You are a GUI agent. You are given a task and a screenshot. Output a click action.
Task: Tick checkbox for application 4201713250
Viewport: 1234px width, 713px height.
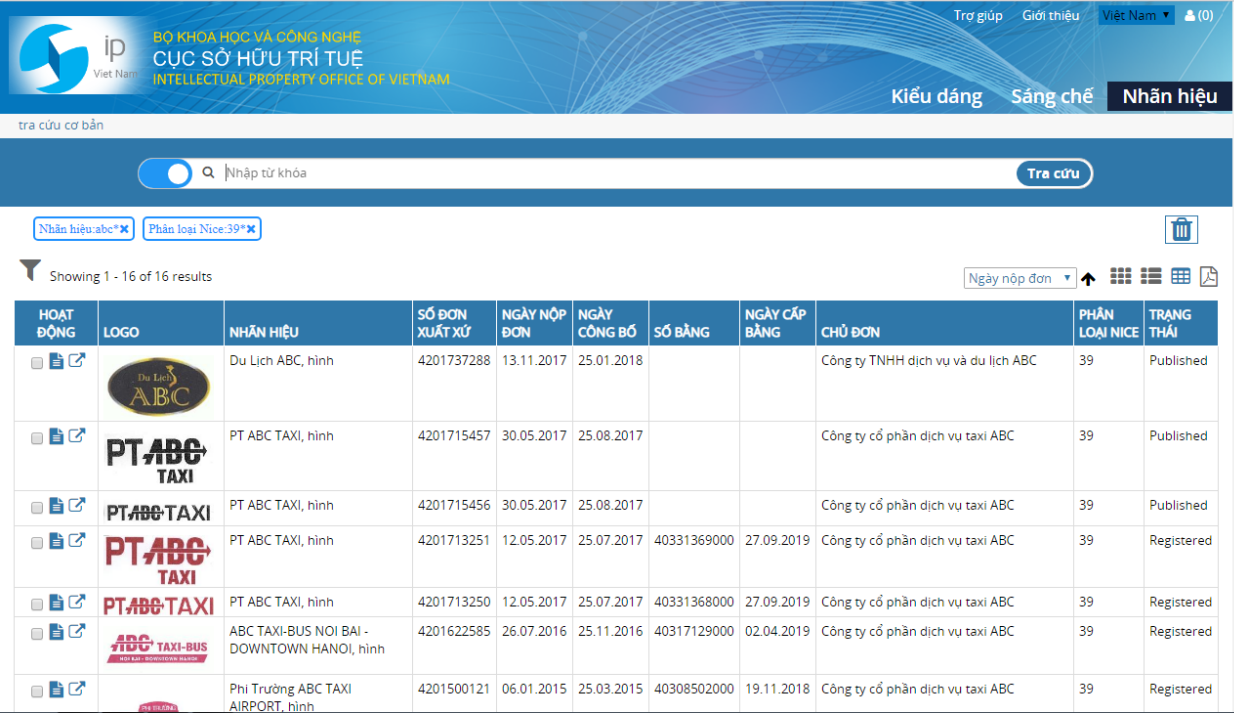pyautogui.click(x=37, y=604)
